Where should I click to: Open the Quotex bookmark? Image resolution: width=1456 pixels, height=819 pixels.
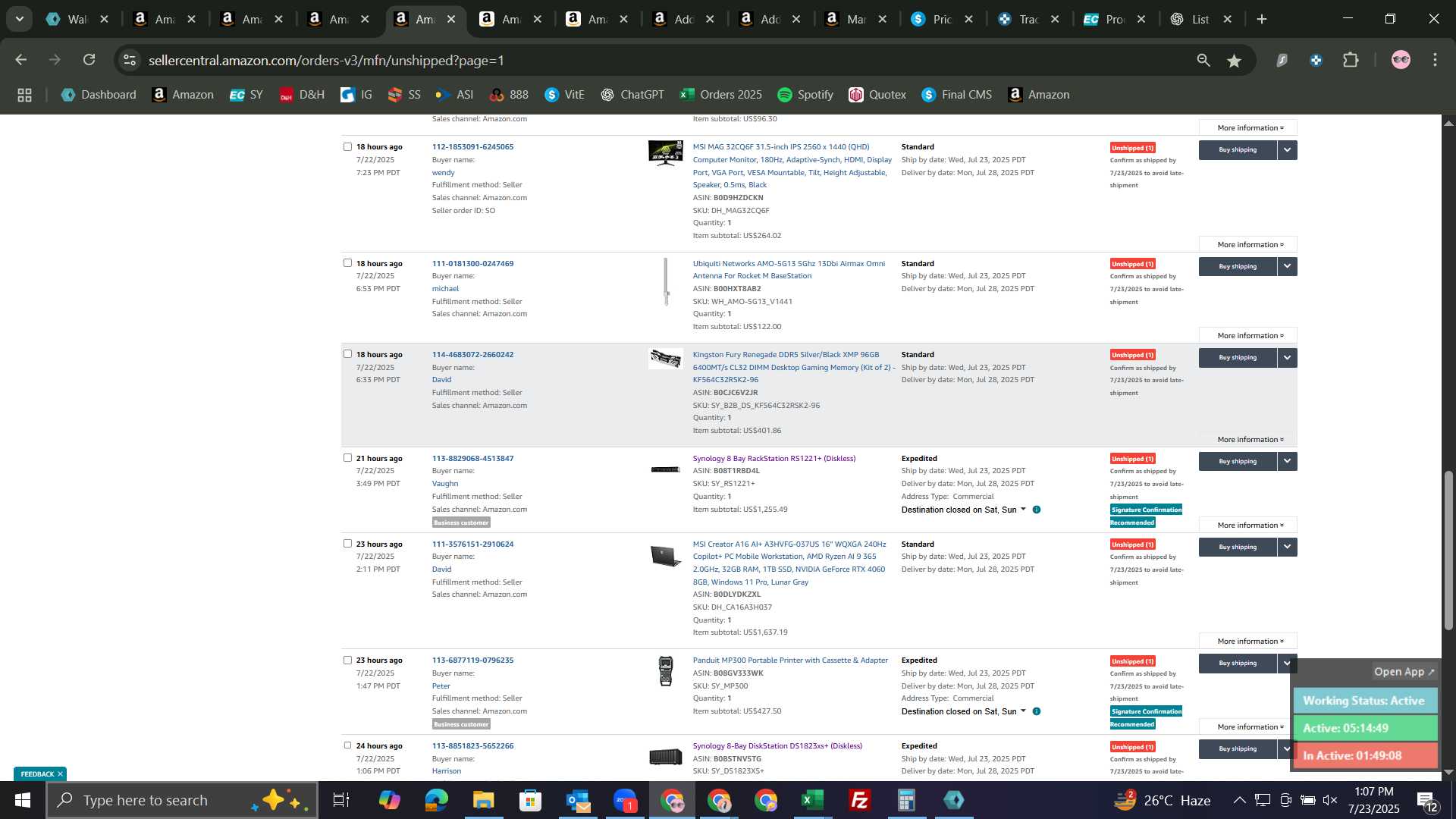click(877, 95)
